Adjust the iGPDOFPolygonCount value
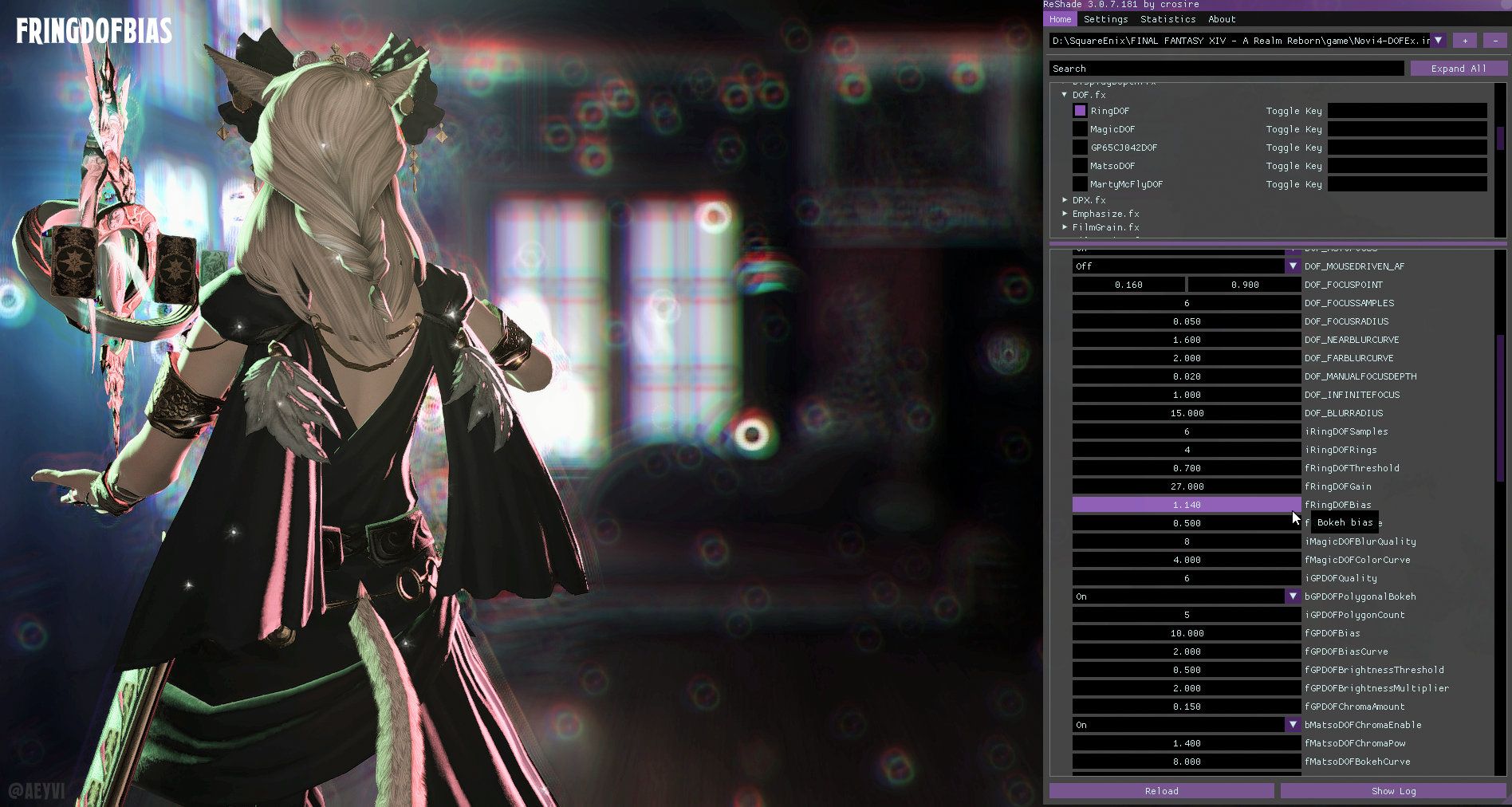 pos(1187,615)
